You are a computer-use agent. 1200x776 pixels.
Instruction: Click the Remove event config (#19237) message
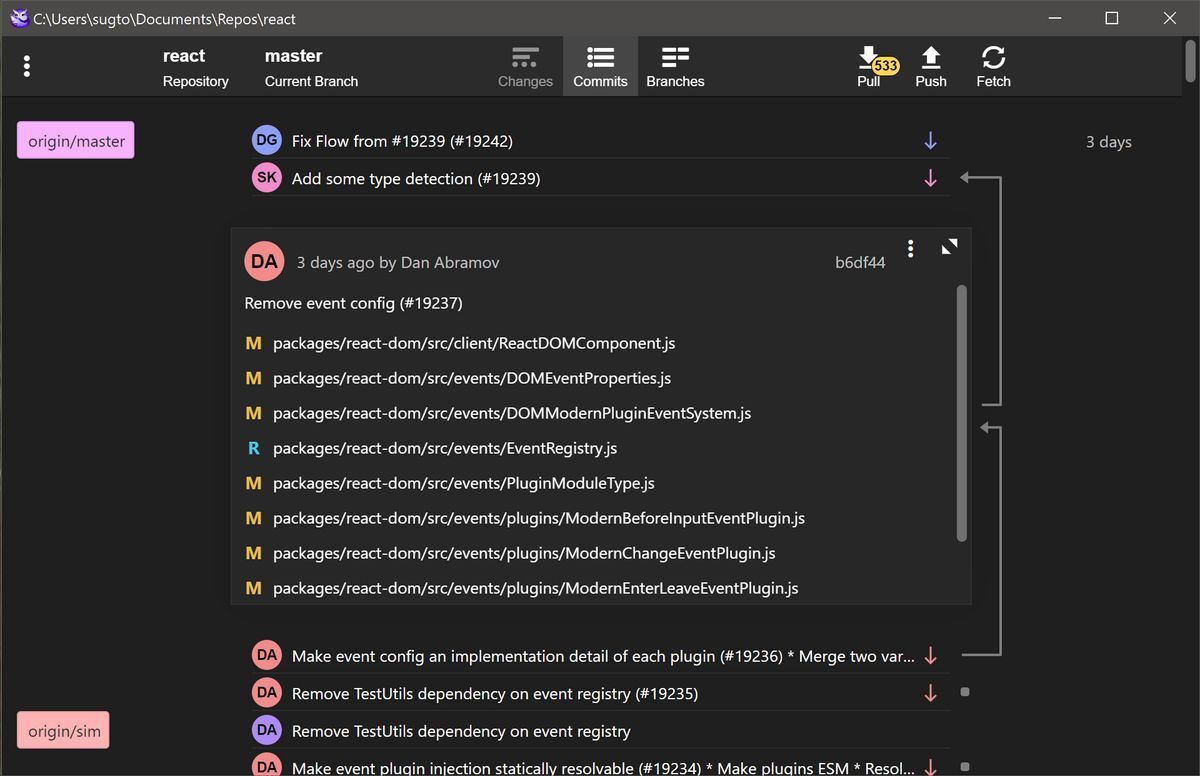tap(353, 303)
